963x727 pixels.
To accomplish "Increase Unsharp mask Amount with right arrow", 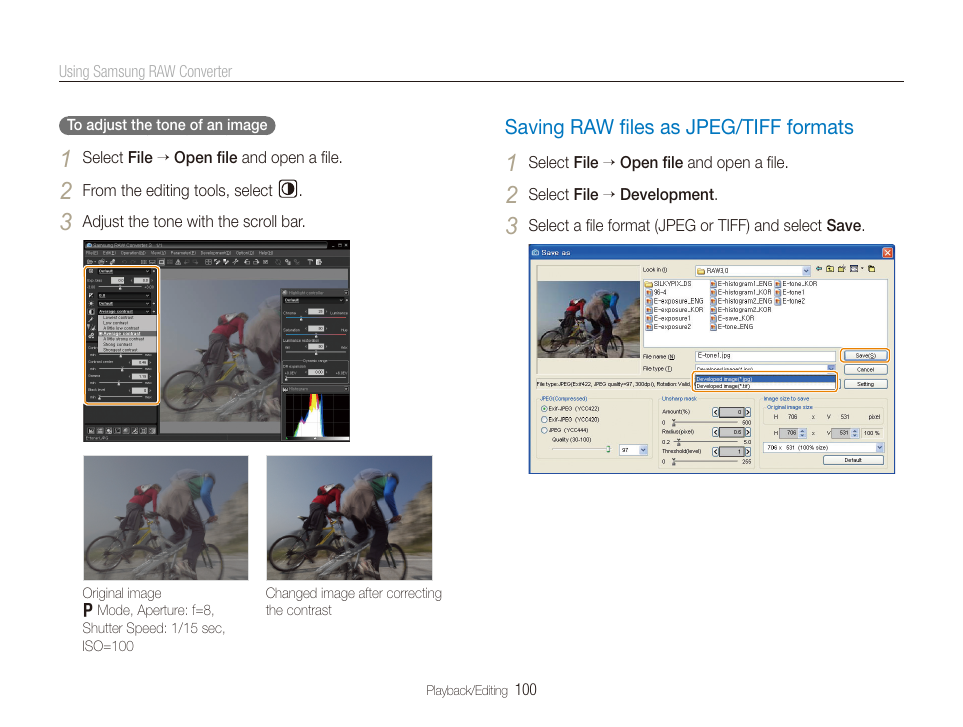I will tap(747, 412).
